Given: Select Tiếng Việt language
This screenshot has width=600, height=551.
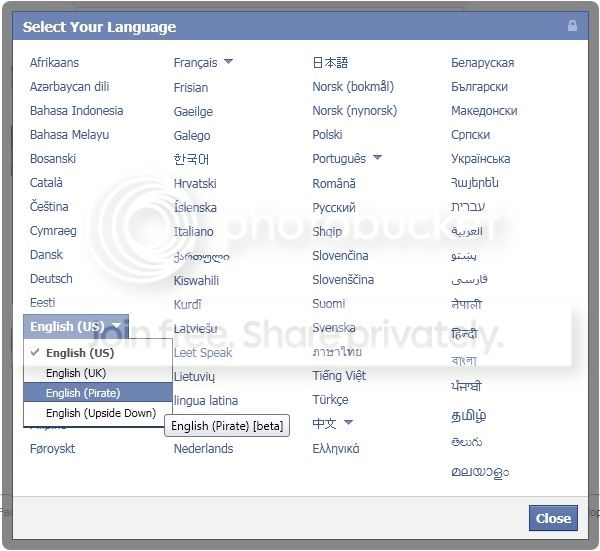Looking at the screenshot, I should click(339, 375).
